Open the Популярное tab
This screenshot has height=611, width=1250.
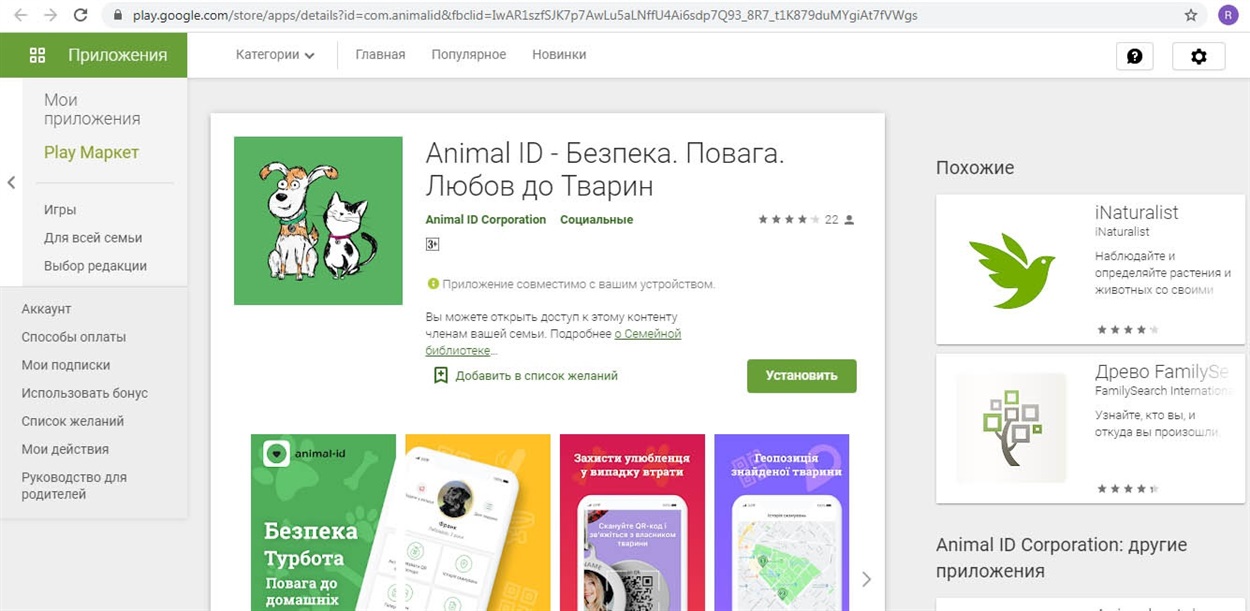click(469, 55)
